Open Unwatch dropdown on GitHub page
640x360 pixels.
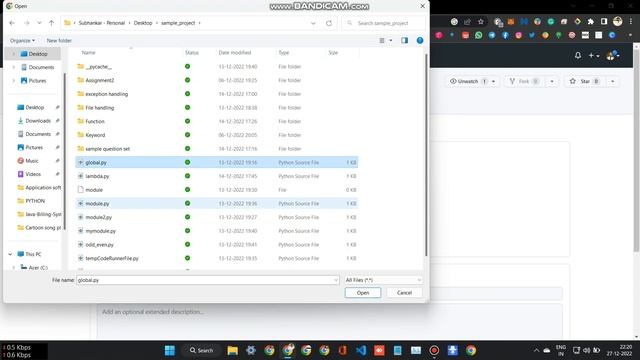point(493,81)
